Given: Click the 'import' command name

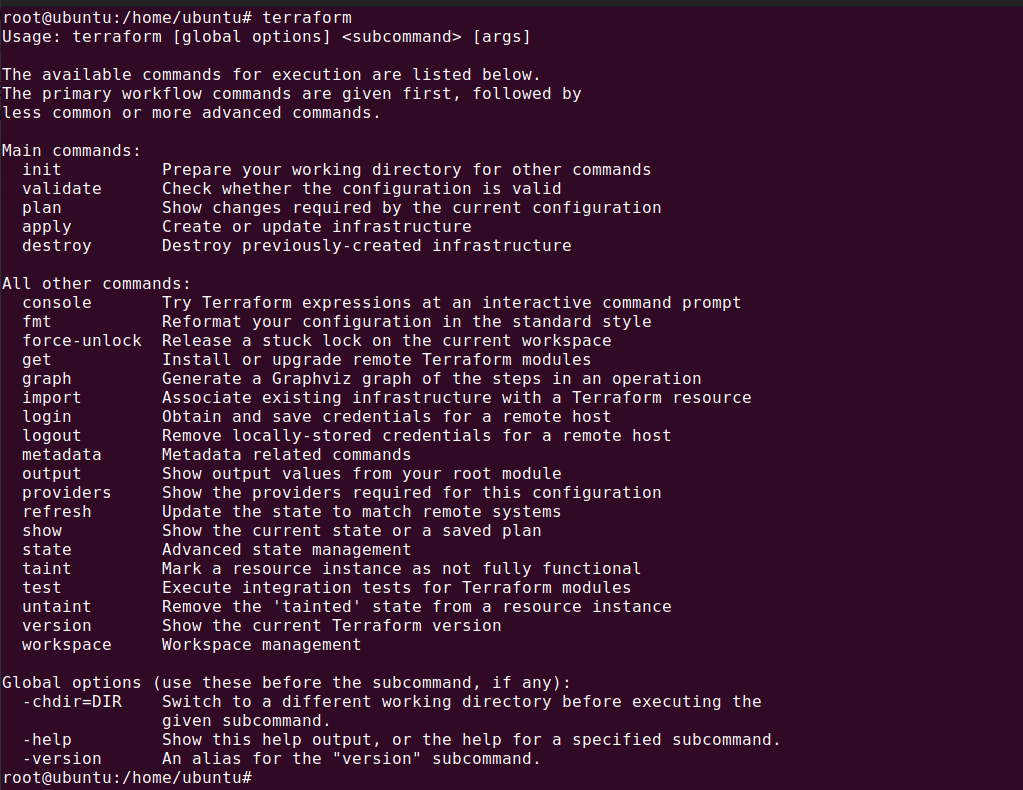Looking at the screenshot, I should (52, 398).
